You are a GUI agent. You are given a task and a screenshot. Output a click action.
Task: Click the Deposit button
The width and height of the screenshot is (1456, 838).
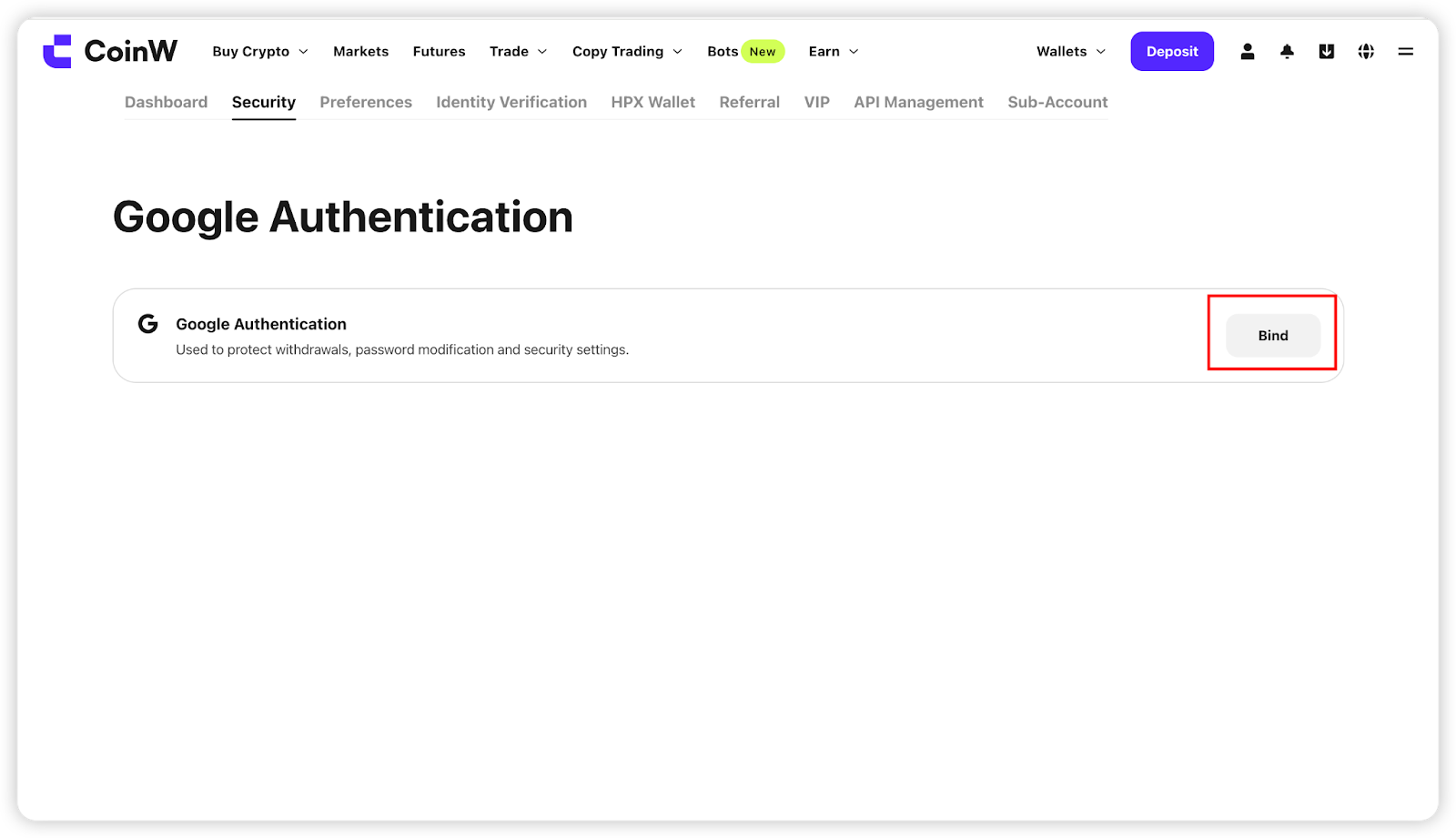(1172, 52)
